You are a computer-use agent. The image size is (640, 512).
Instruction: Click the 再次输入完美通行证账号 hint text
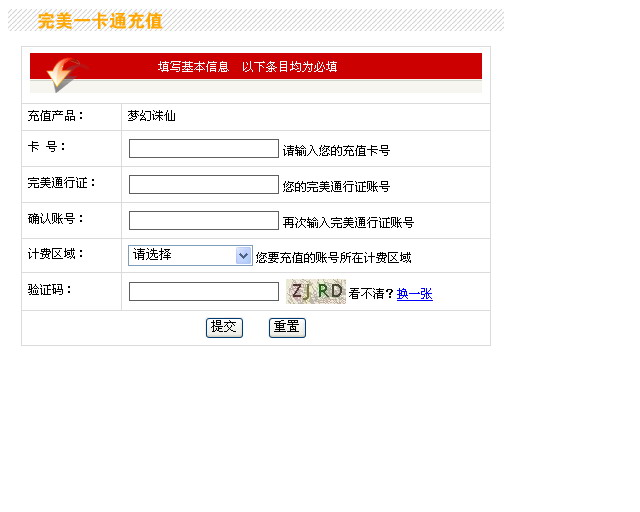tap(348, 223)
